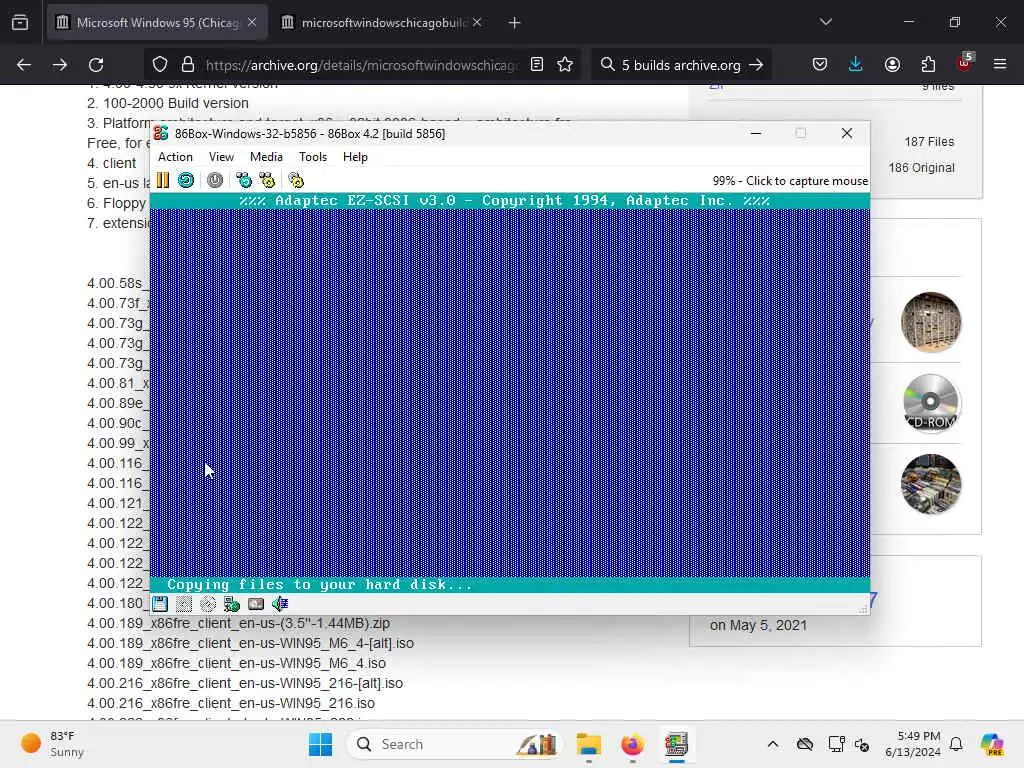Click the CD-ROM status bar icon
This screenshot has height=768, width=1024.
coord(208,604)
